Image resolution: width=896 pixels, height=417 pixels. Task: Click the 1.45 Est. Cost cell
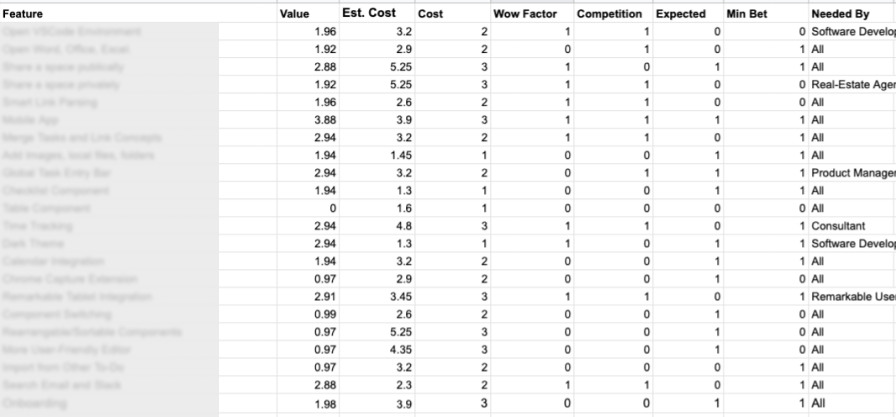(x=377, y=155)
